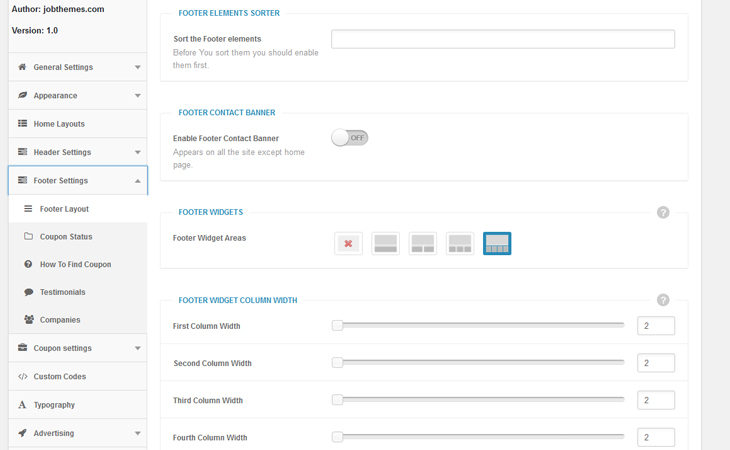Select the three-column footer widget layout

click(460, 243)
